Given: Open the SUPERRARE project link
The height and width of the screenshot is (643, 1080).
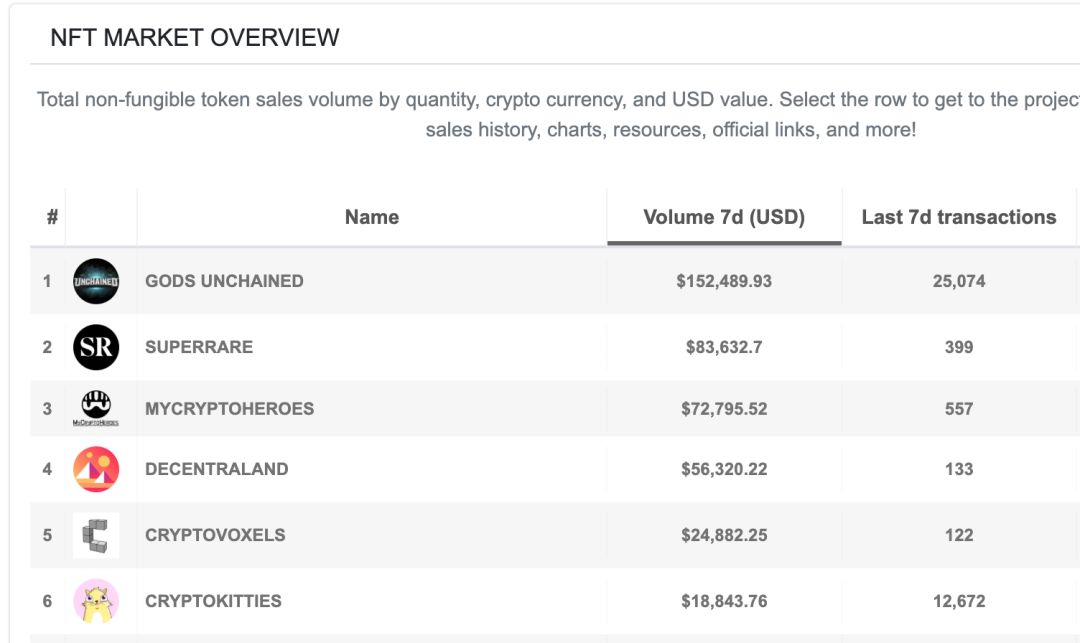Looking at the screenshot, I should 199,347.
